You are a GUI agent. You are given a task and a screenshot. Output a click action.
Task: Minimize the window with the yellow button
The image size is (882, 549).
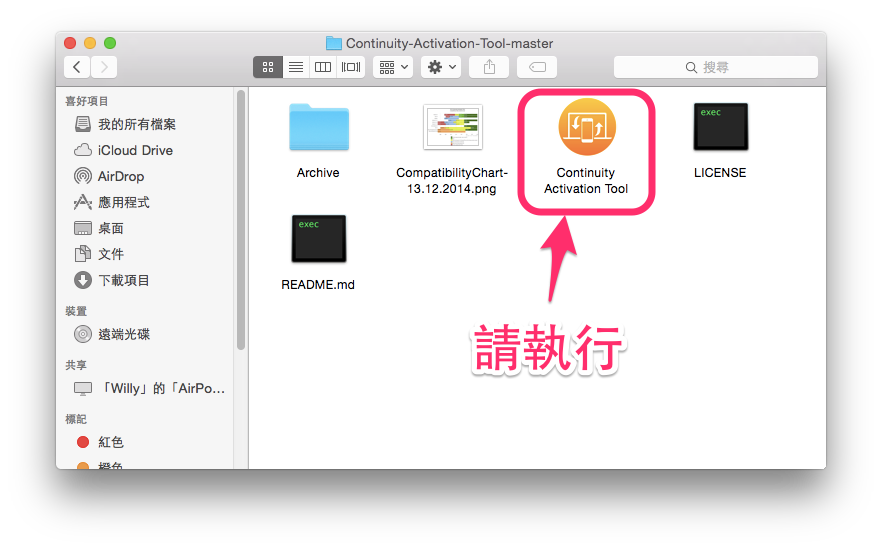point(90,43)
